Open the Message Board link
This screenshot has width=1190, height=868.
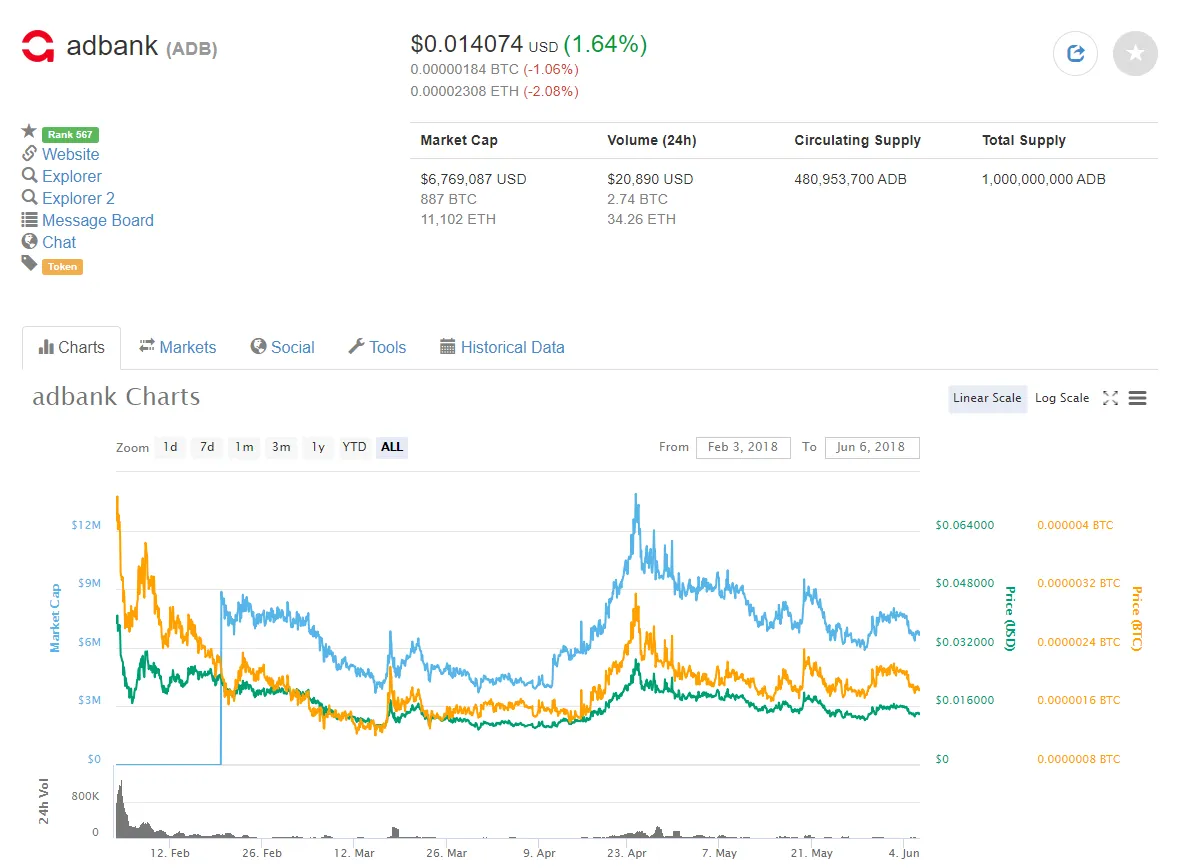tap(98, 220)
